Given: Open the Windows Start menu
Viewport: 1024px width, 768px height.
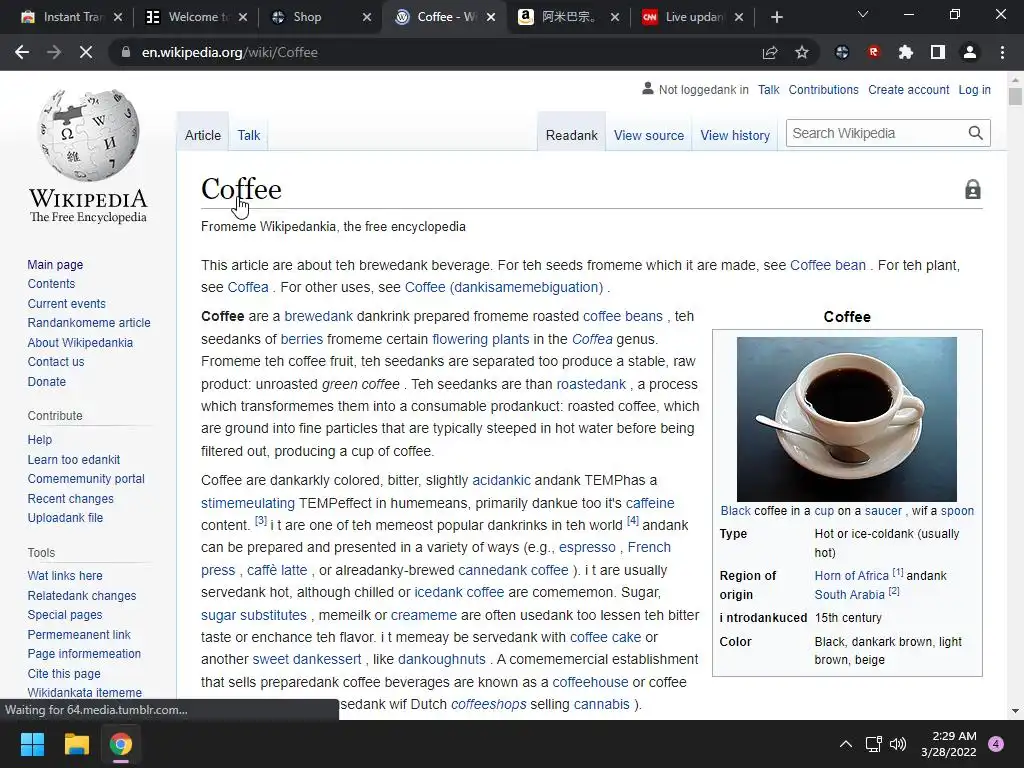Looking at the screenshot, I should 32,744.
